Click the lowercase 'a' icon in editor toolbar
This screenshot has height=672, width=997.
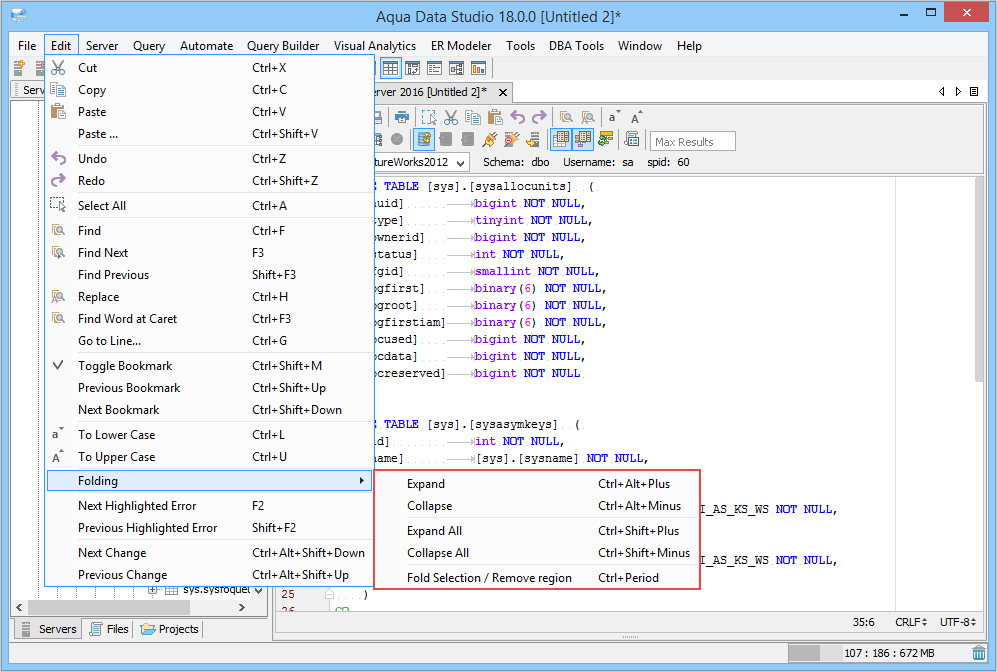point(614,118)
